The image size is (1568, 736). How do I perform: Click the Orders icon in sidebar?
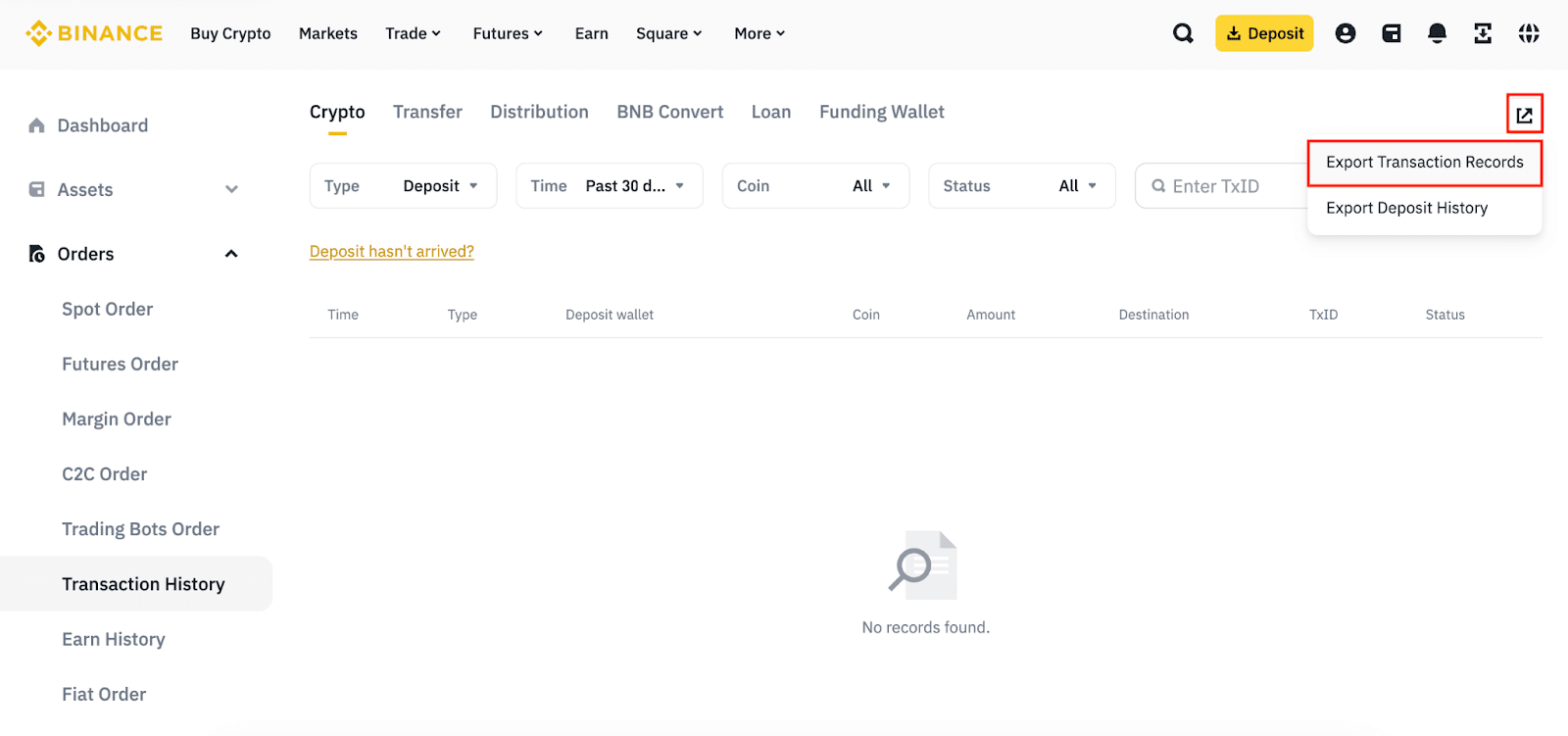(37, 254)
